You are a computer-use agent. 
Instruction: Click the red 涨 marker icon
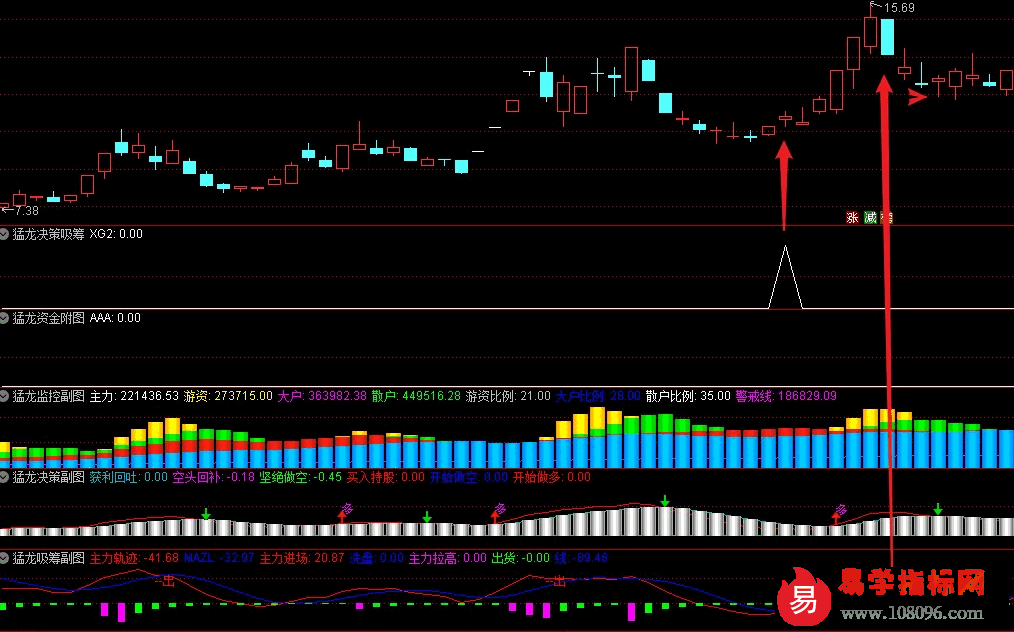click(852, 217)
